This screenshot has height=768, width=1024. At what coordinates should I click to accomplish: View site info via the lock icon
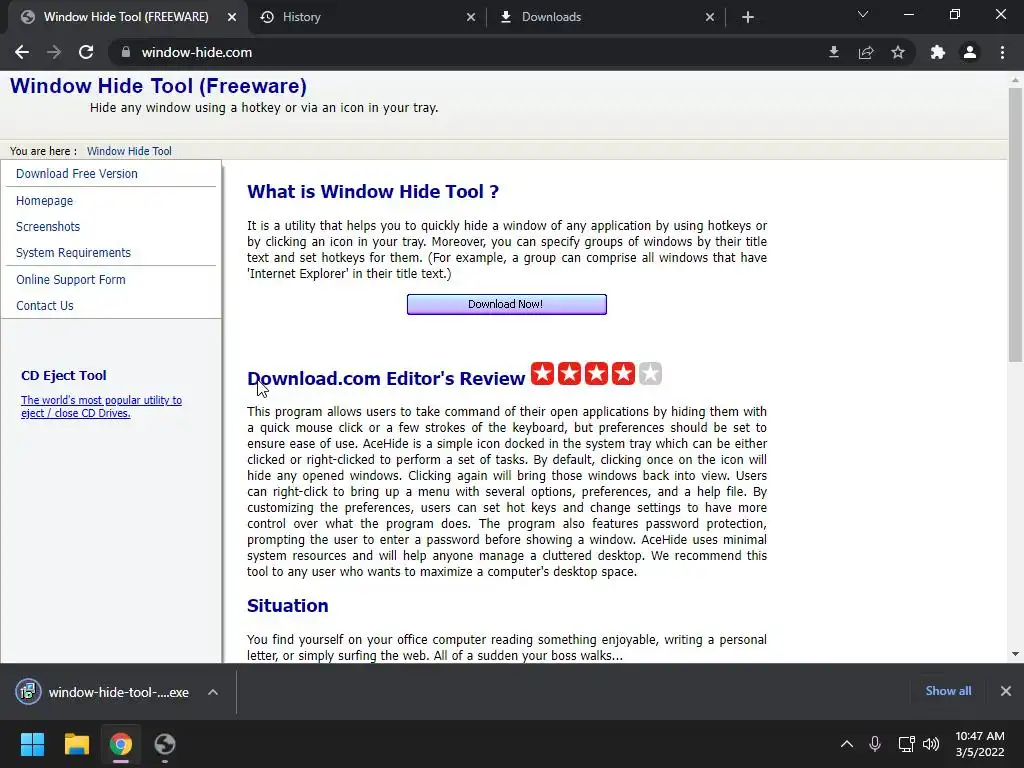[x=126, y=52]
